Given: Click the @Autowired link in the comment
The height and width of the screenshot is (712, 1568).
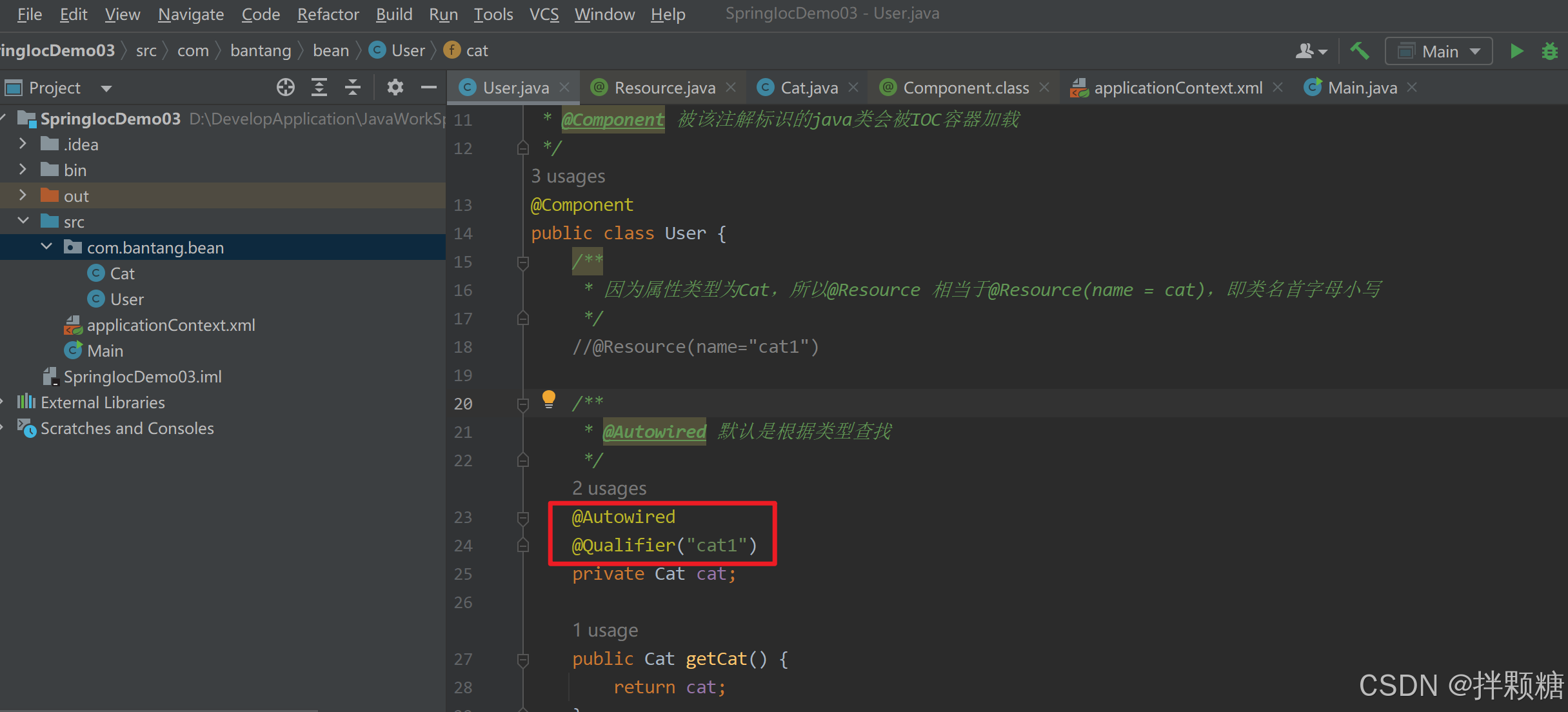Looking at the screenshot, I should (x=654, y=431).
